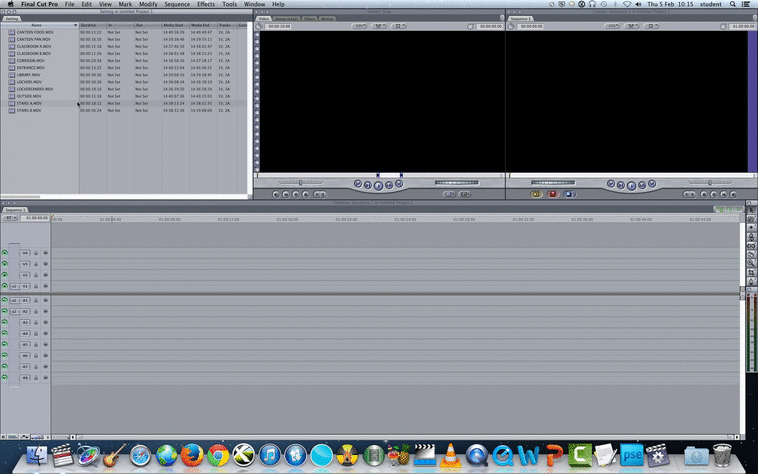Open the Mark menu
758x474 pixels.
(x=125, y=4)
